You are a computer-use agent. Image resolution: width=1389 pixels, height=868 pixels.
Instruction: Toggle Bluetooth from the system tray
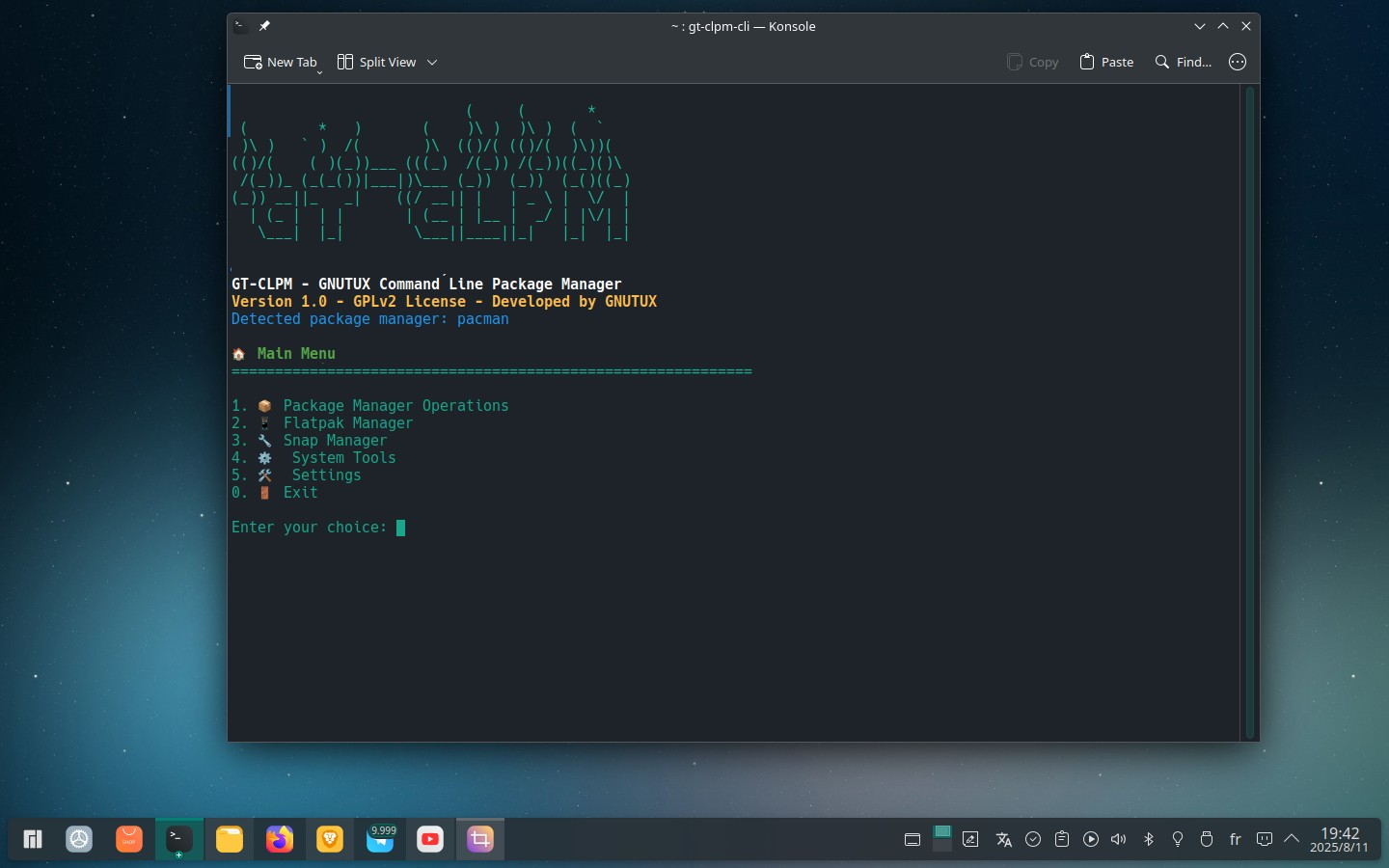[x=1148, y=839]
